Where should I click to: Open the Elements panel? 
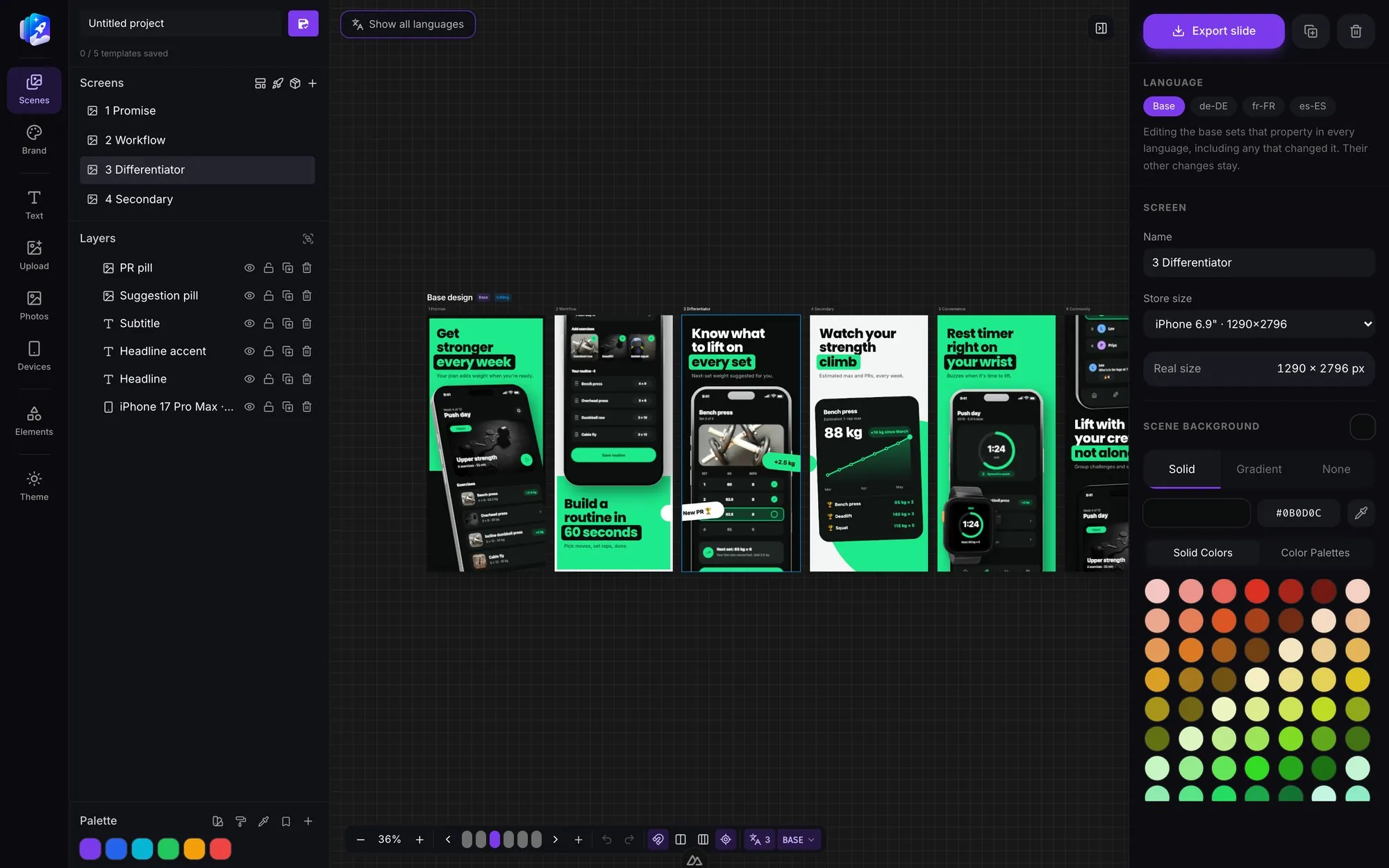point(34,421)
